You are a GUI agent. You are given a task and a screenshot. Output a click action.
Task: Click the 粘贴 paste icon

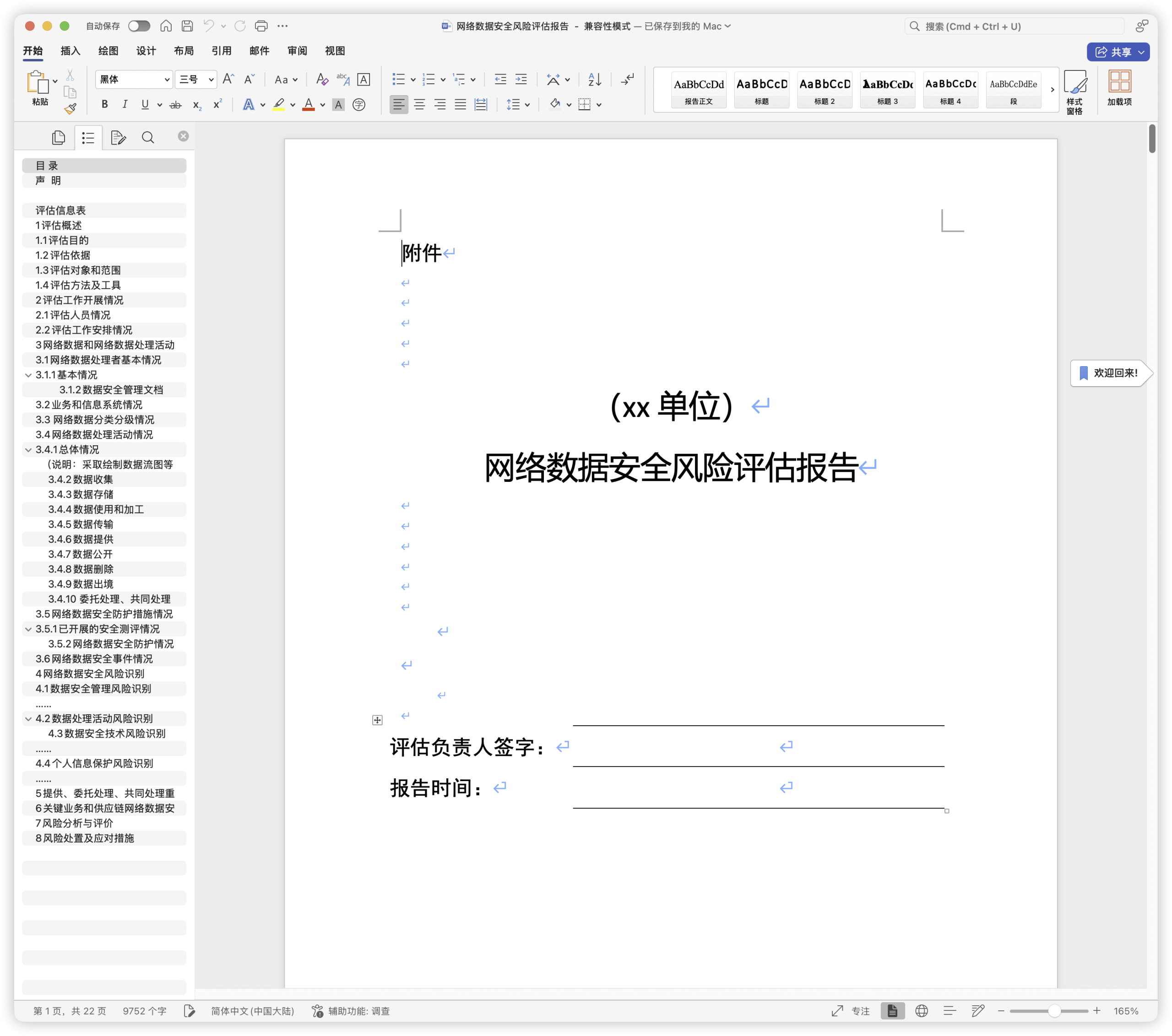pos(39,83)
